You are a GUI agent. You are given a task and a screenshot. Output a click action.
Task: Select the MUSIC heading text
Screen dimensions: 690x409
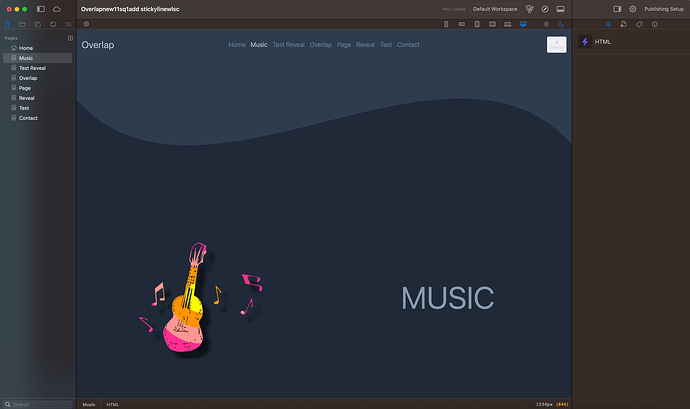448,298
